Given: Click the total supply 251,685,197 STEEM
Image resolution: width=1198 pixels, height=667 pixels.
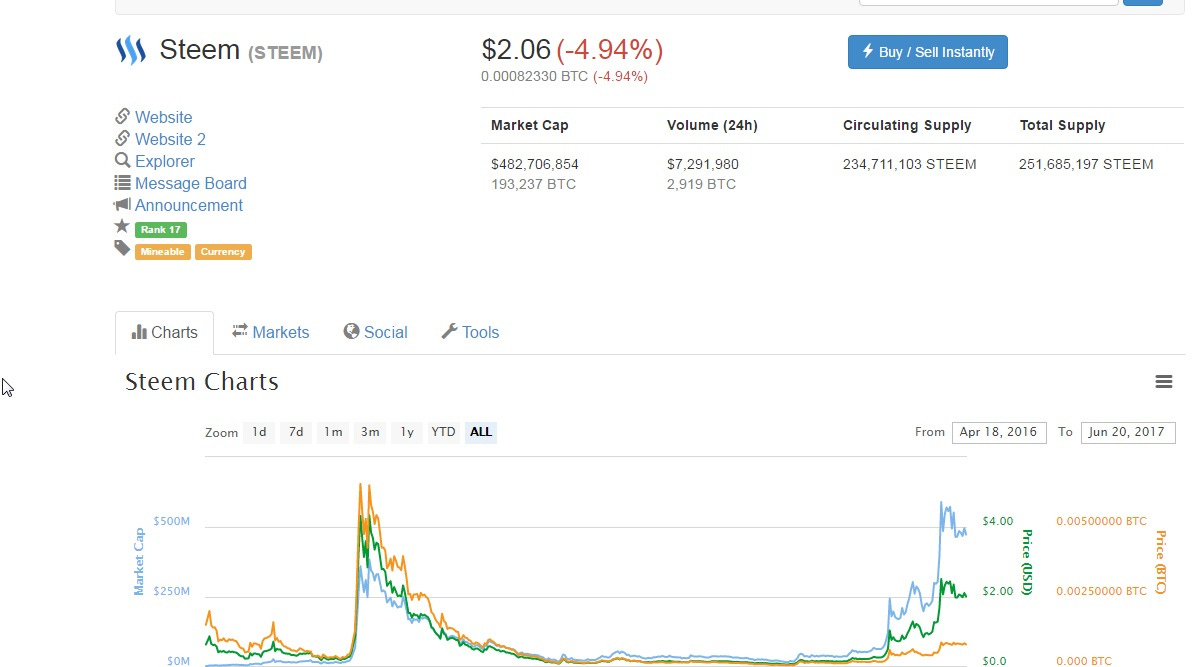Looking at the screenshot, I should tap(1086, 164).
